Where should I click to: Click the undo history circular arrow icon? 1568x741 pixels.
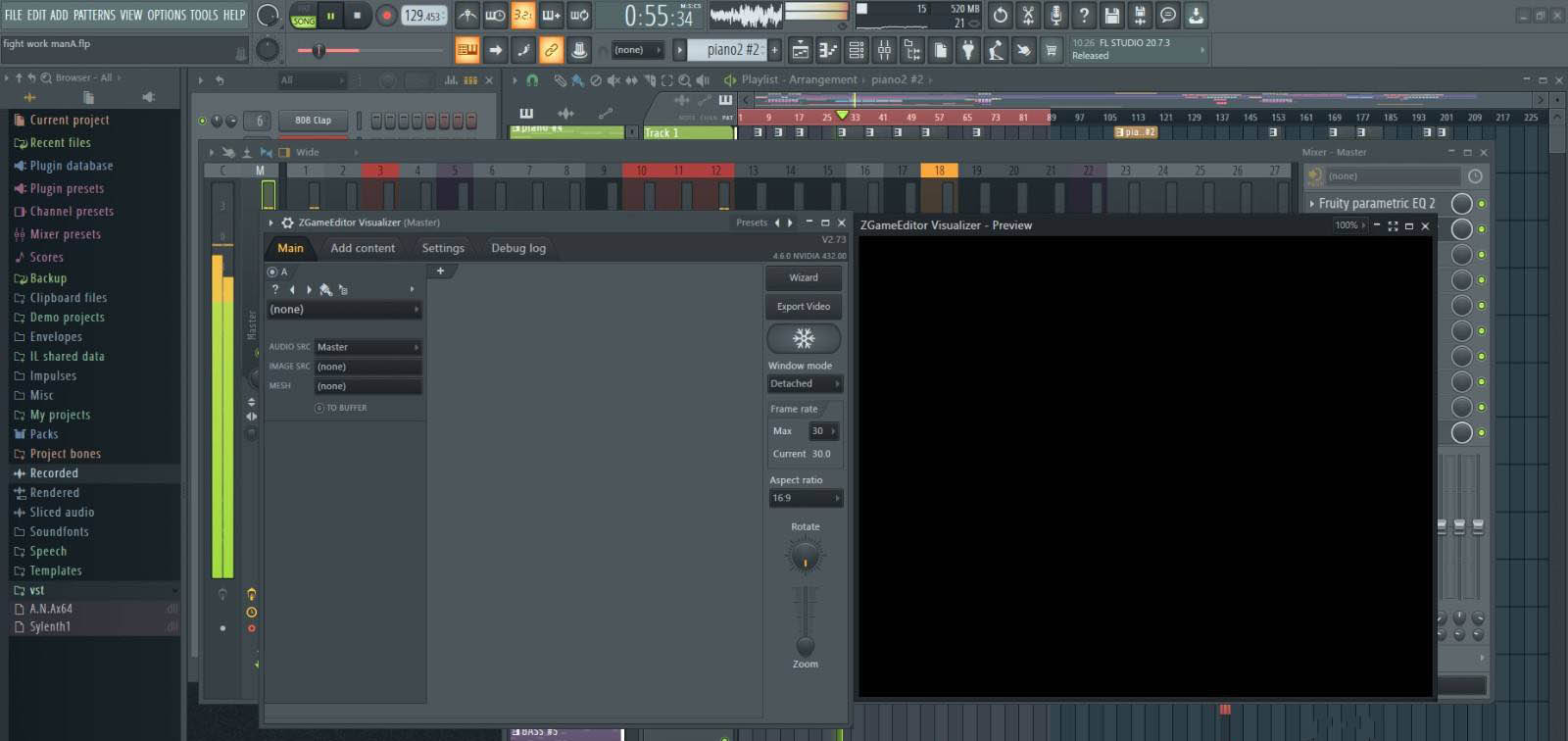[1000, 15]
